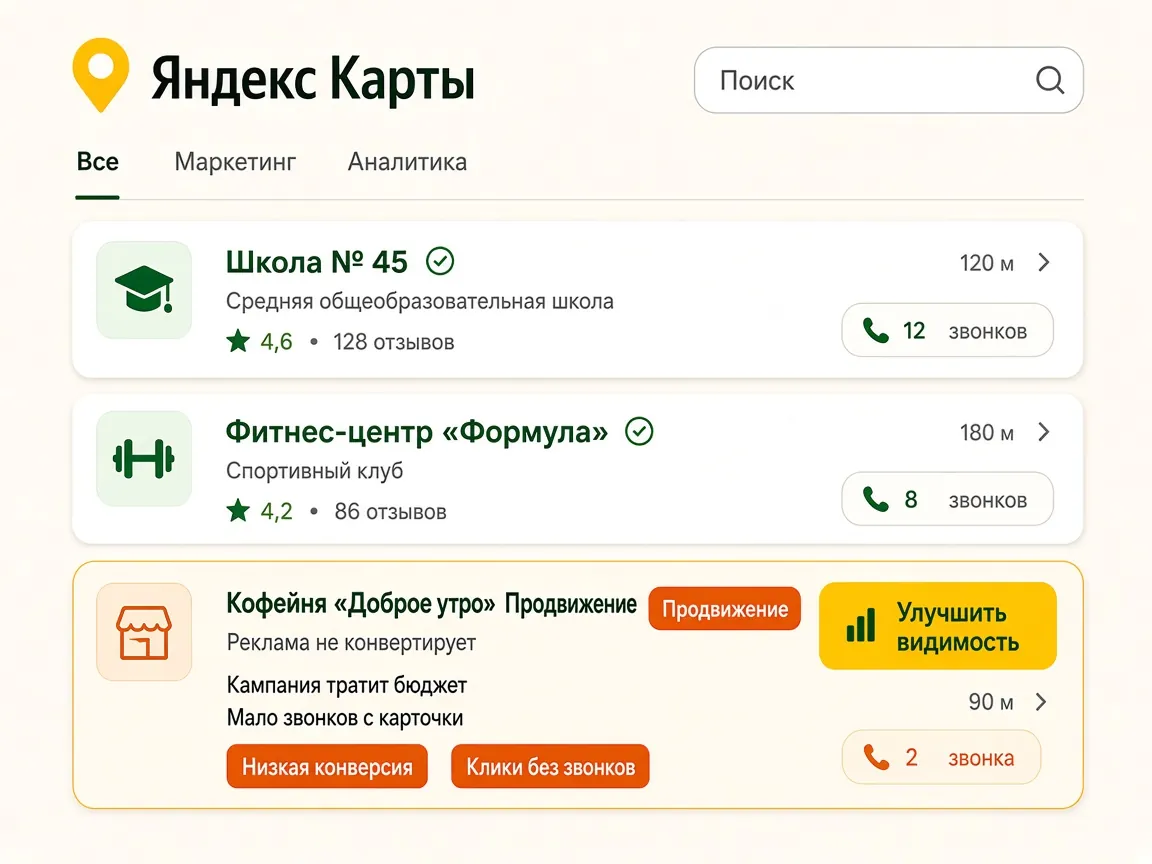Focus the Поиск search field
The image size is (1152, 864).
point(888,80)
